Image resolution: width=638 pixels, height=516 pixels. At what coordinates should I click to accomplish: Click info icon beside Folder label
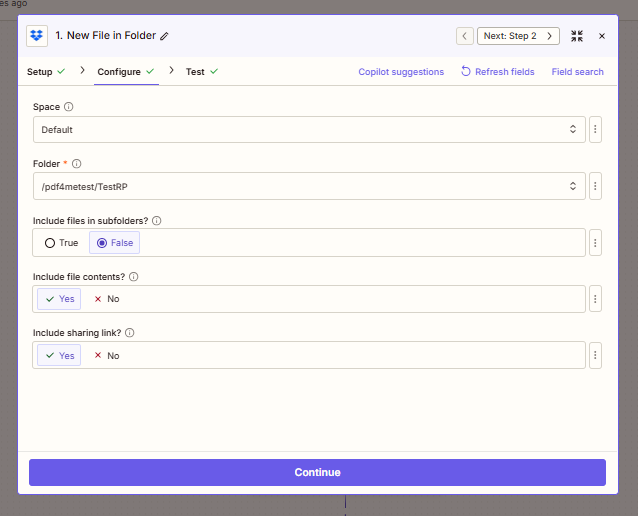click(x=77, y=163)
